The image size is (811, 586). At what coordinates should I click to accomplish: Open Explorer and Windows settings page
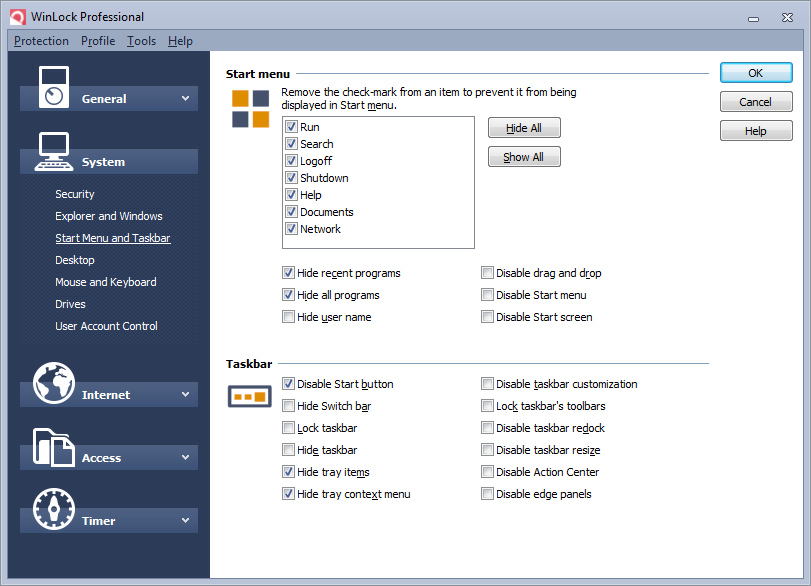[x=109, y=216]
